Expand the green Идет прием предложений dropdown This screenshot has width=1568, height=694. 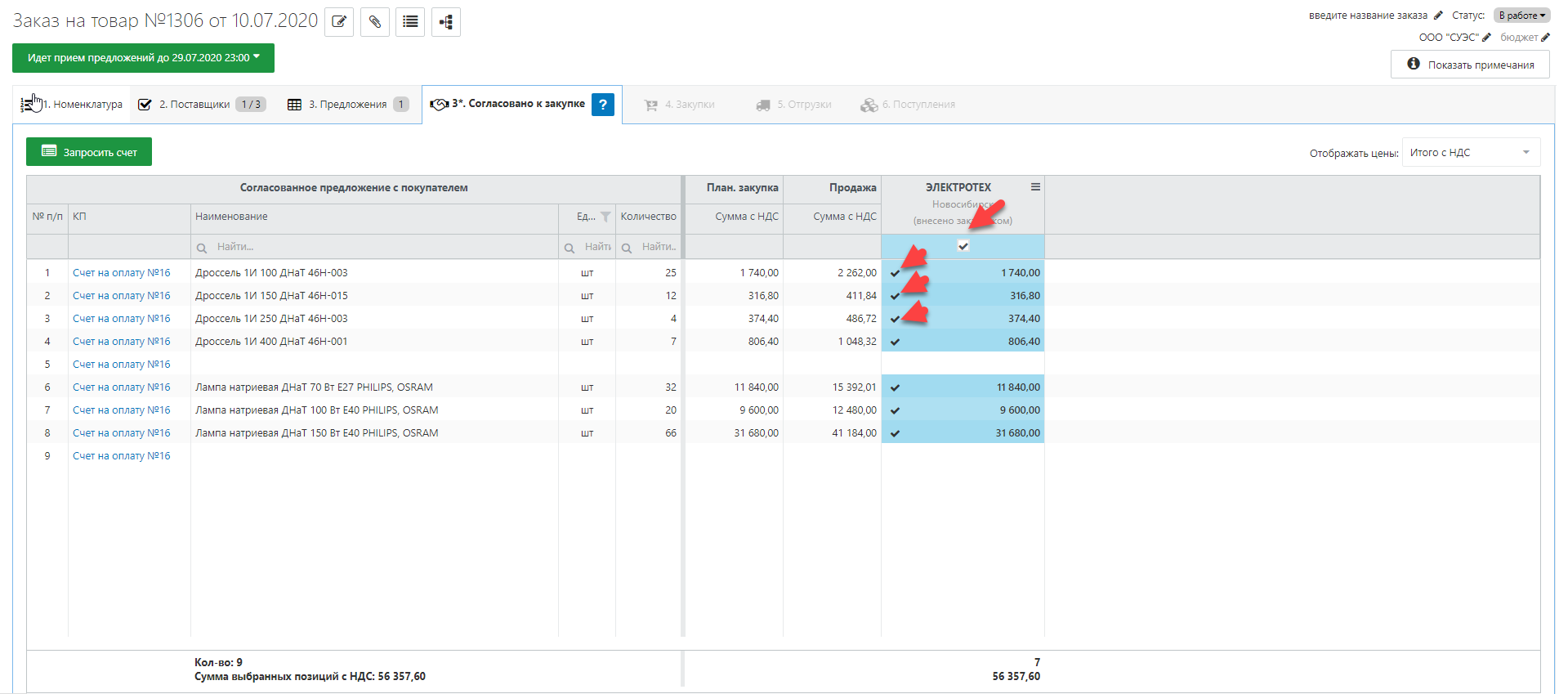tap(143, 58)
